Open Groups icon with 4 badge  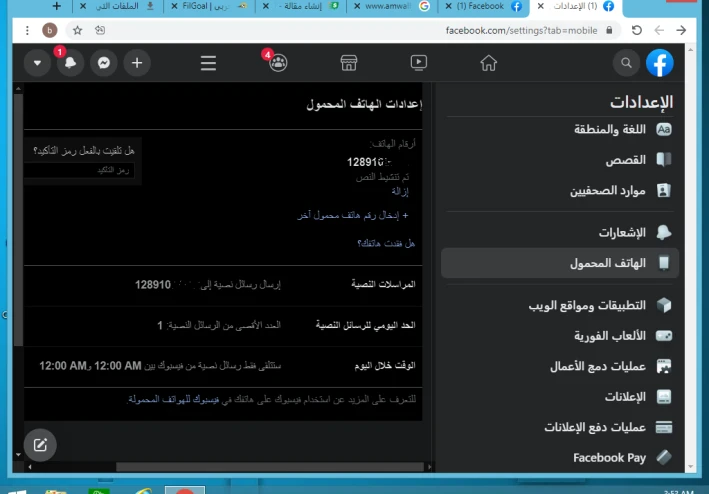(x=278, y=62)
